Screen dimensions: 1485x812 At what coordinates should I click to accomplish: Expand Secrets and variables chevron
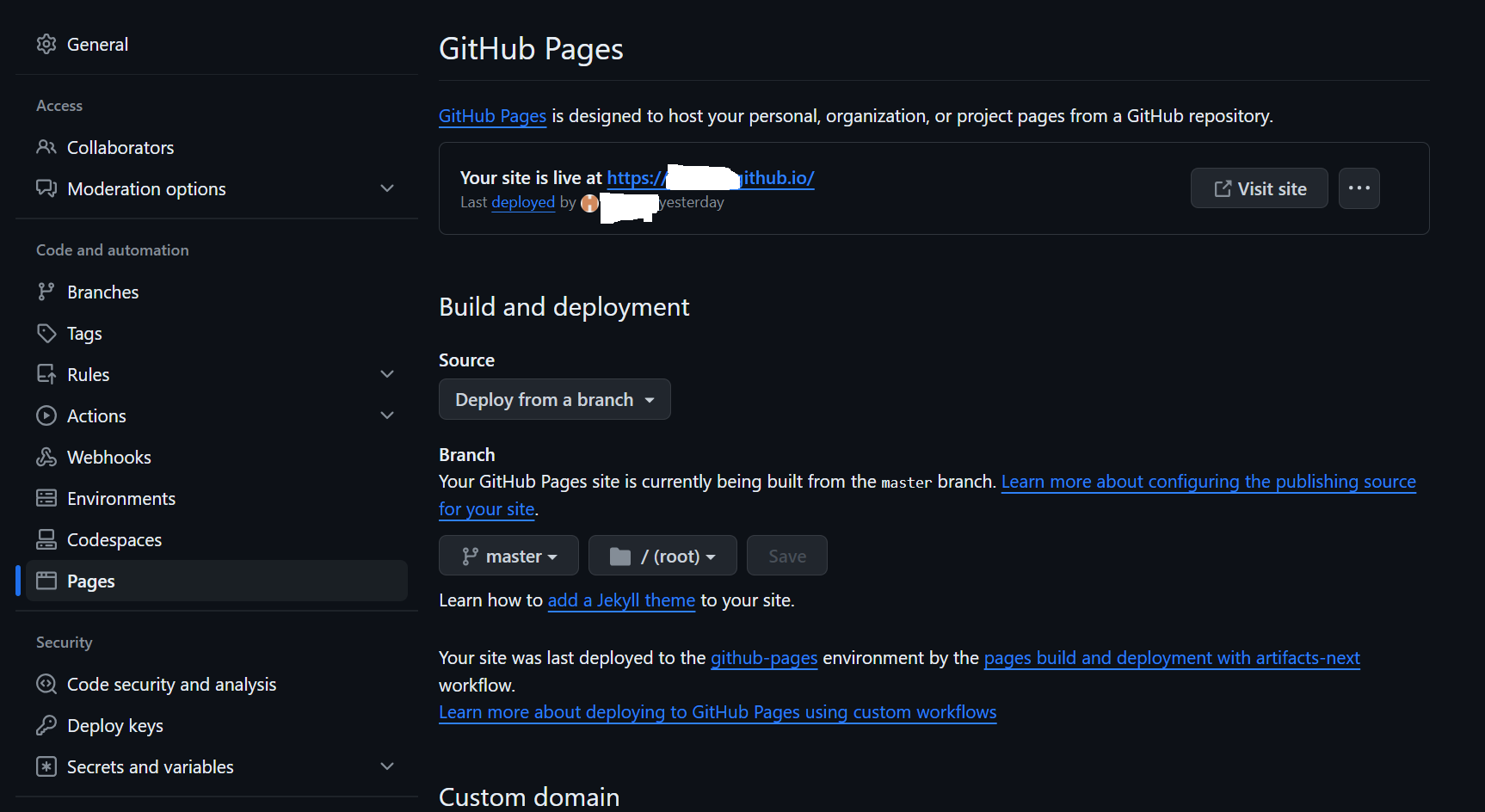point(387,766)
